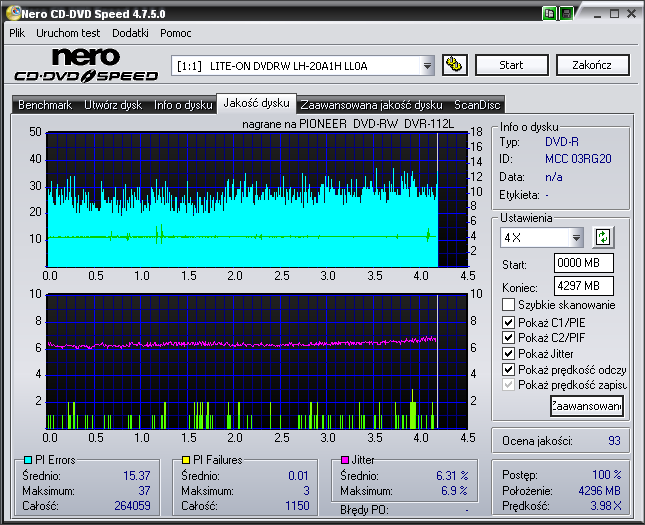Open the Plik menu
The height and width of the screenshot is (525, 645).
pyautogui.click(x=17, y=33)
